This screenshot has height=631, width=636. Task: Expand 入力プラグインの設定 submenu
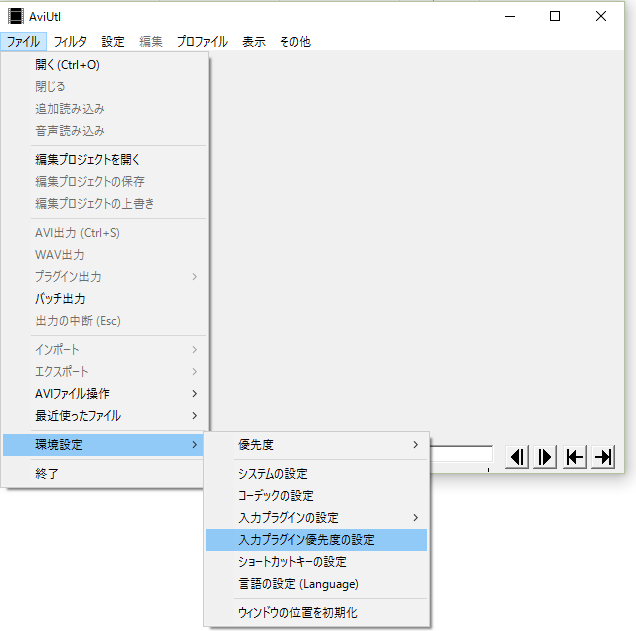pos(317,518)
